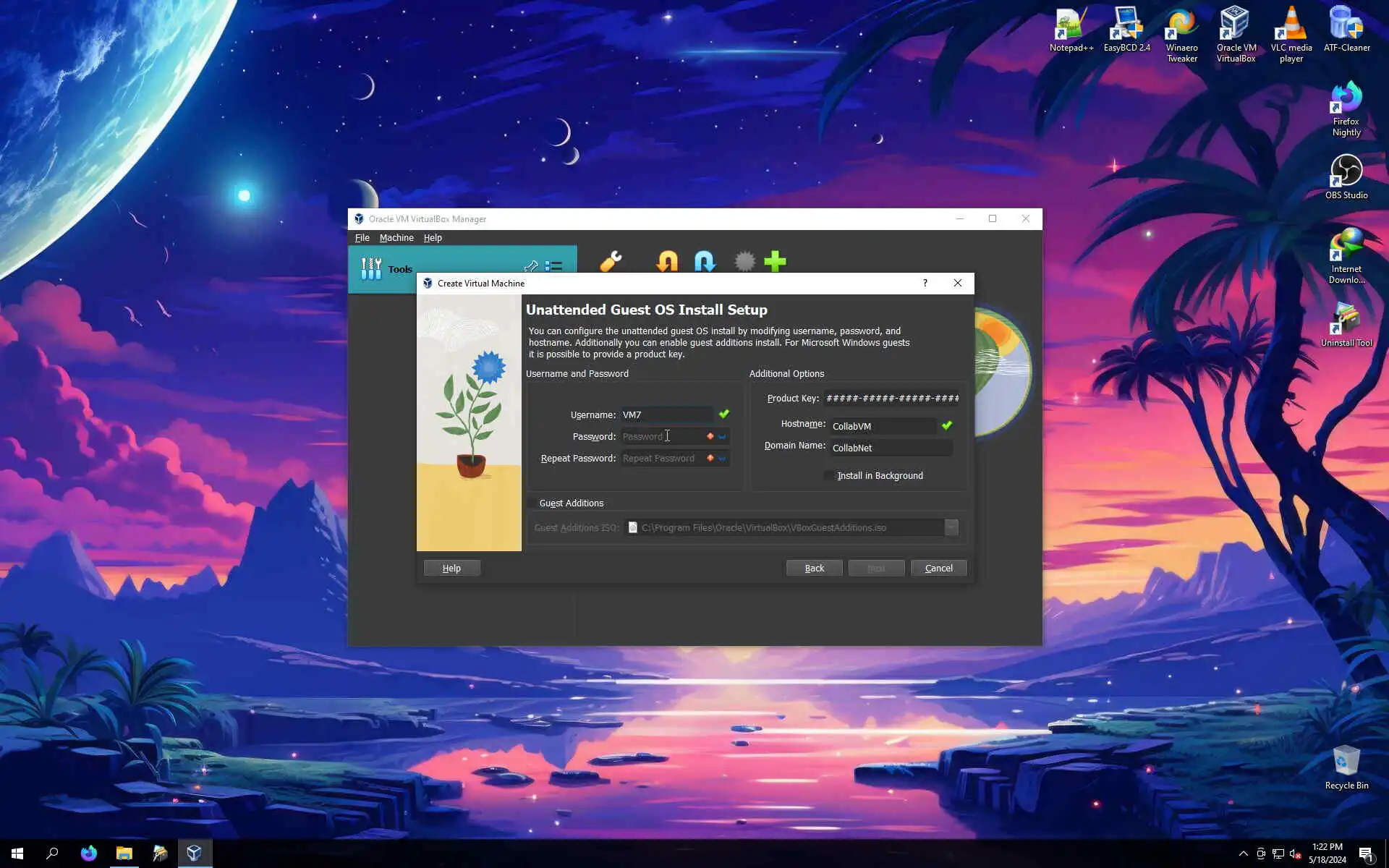Viewport: 1389px width, 868px height.
Task: Click the Cancel button
Action: [938, 569]
